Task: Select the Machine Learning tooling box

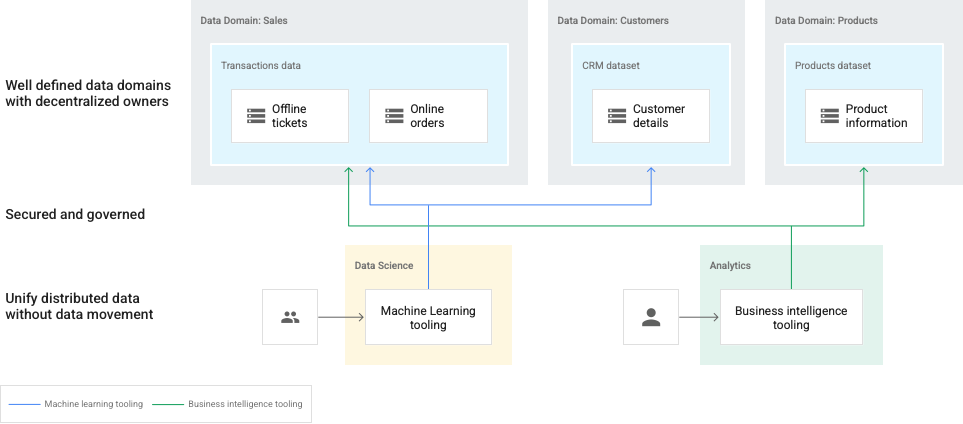Action: point(428,318)
